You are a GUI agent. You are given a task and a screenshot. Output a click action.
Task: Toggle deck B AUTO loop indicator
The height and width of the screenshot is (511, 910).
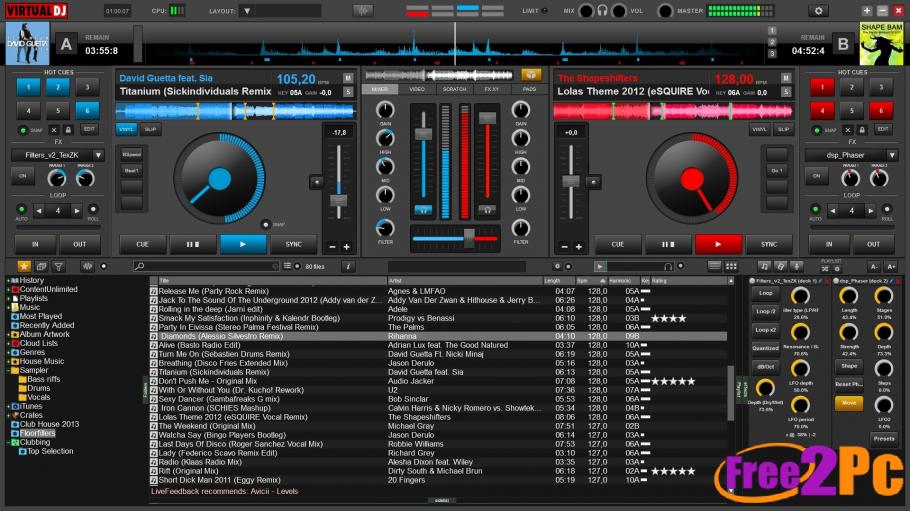815,208
